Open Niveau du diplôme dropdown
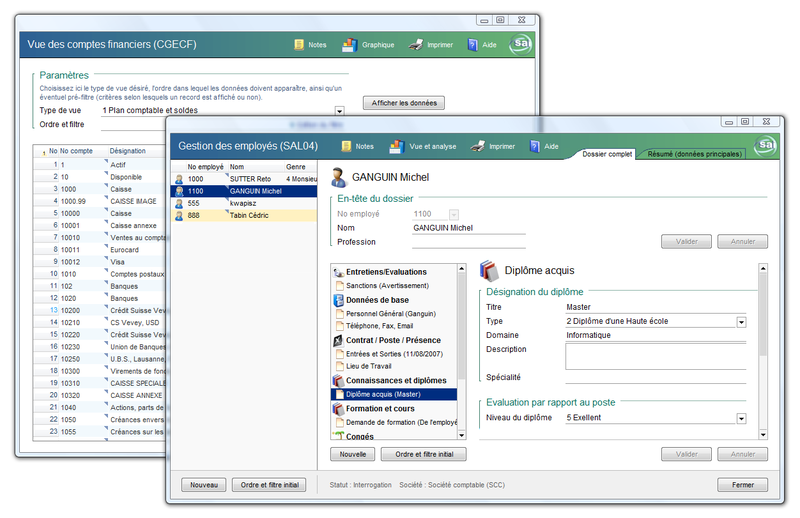Viewport: 800px width, 518px height. click(741, 418)
